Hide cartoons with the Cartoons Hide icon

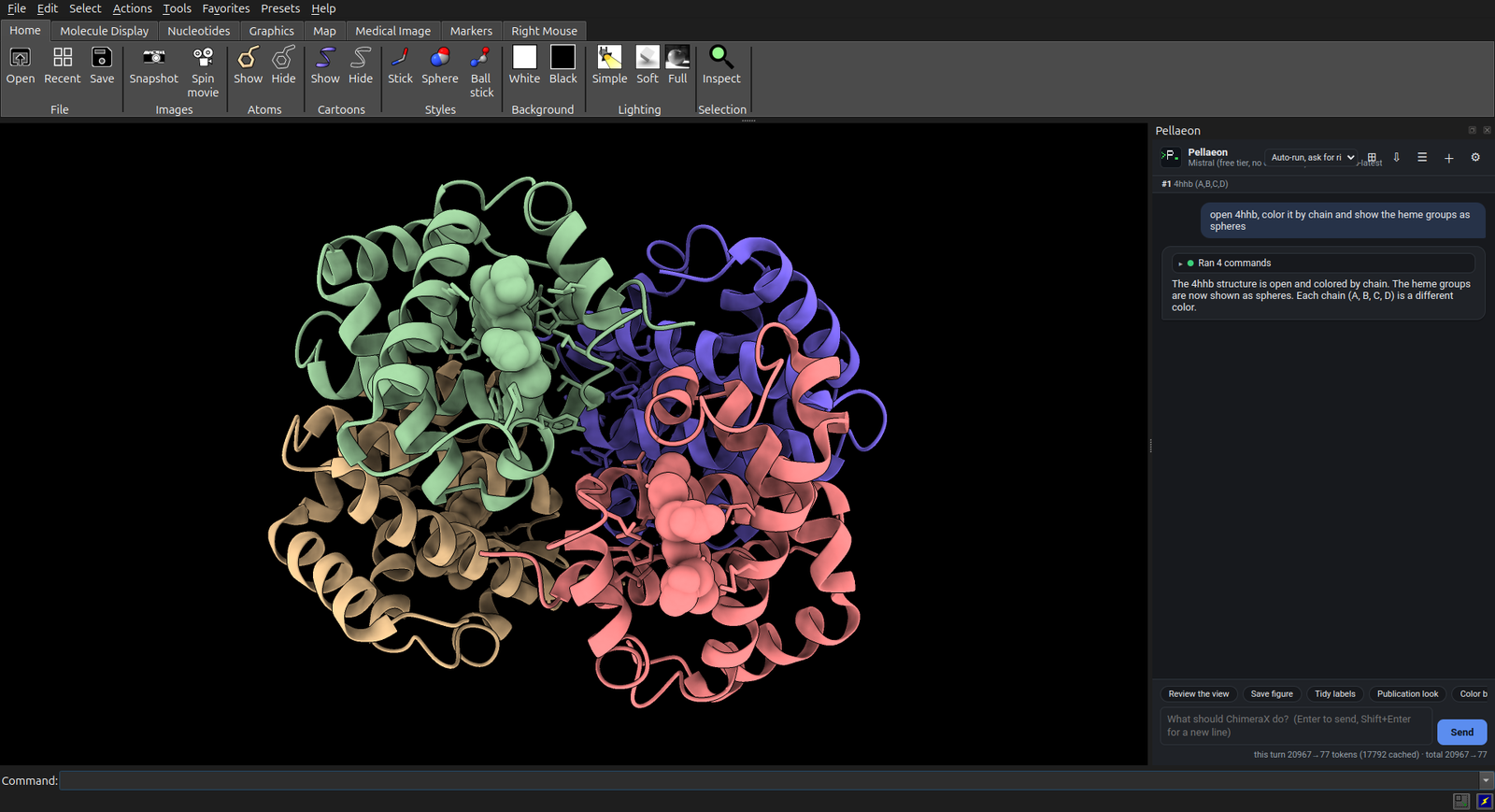(x=361, y=58)
